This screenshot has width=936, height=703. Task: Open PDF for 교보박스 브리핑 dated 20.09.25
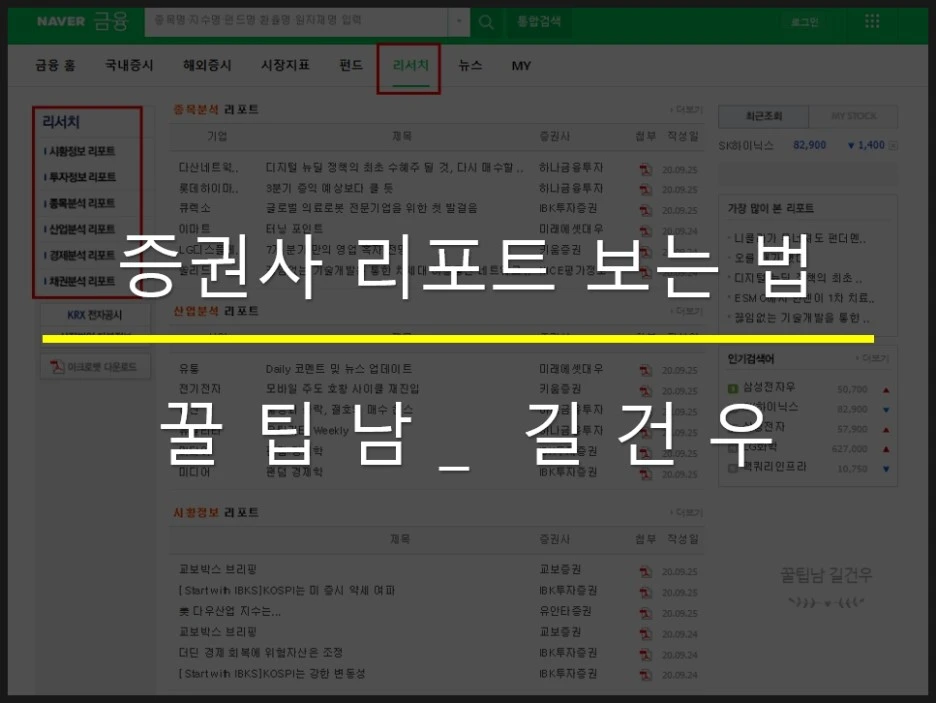[x=645, y=572]
